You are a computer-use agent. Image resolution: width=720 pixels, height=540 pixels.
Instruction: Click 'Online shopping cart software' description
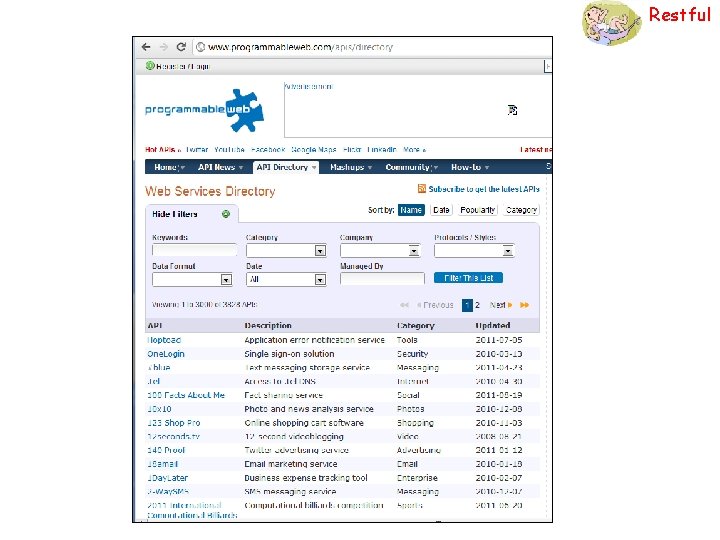point(304,423)
